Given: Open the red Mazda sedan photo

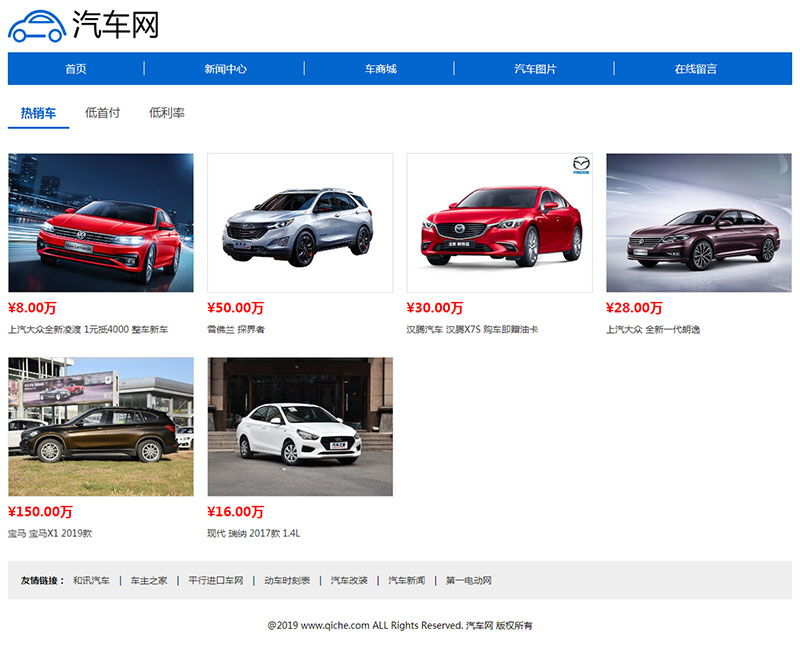Looking at the screenshot, I should tap(499, 223).
